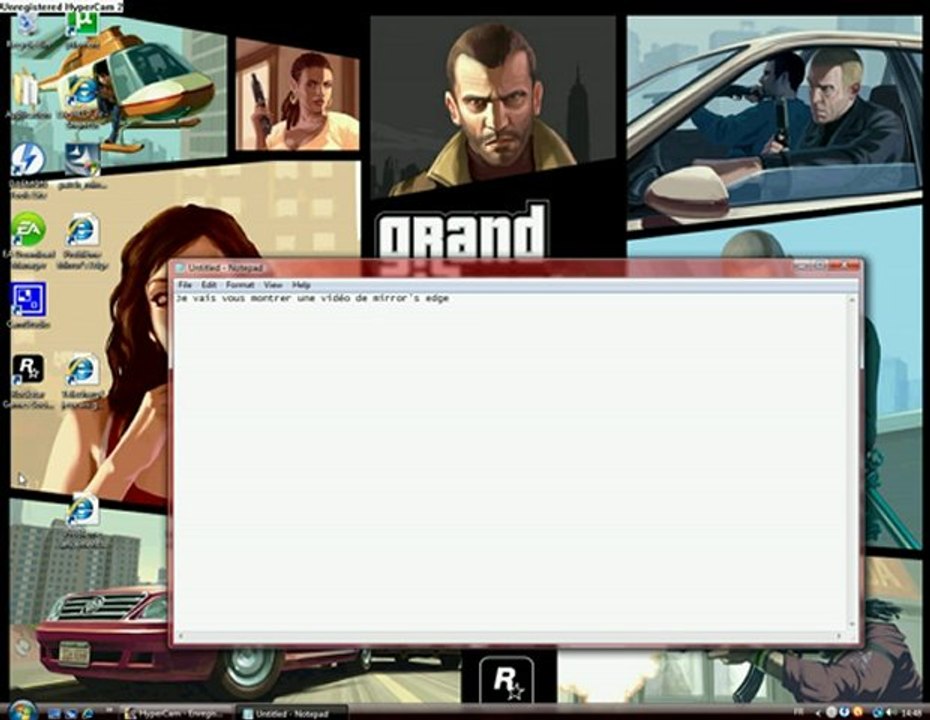Screen dimensions: 930x720
Task: Open the Windows Start menu orb
Action: [23, 711]
